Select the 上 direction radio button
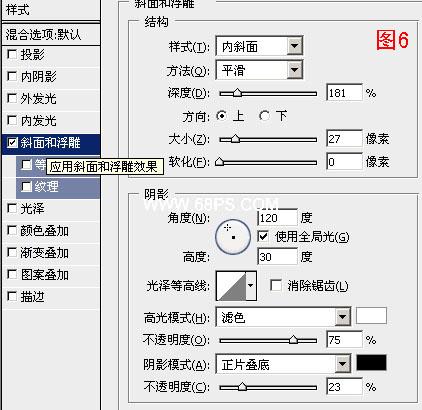Viewport: 422px width, 410px height. click(x=221, y=116)
